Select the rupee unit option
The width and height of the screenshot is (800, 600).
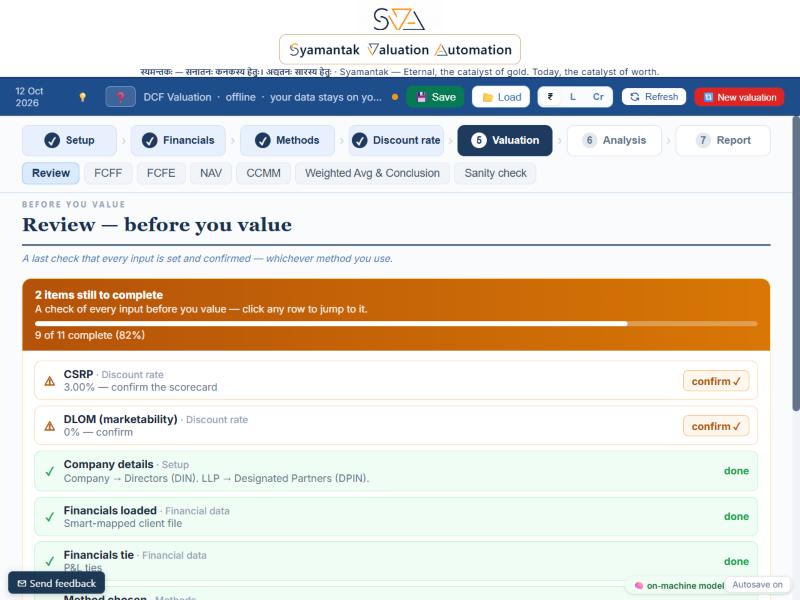pyautogui.click(x=550, y=97)
